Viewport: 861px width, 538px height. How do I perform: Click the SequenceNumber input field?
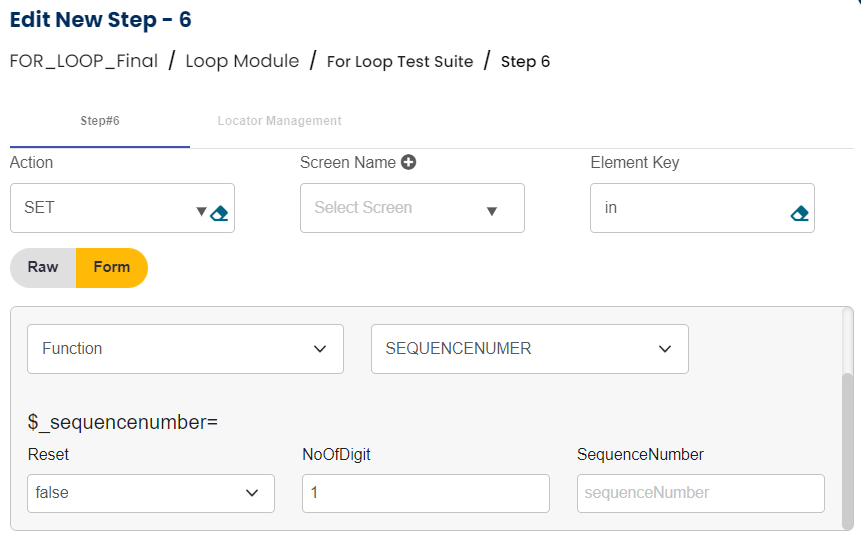click(700, 493)
